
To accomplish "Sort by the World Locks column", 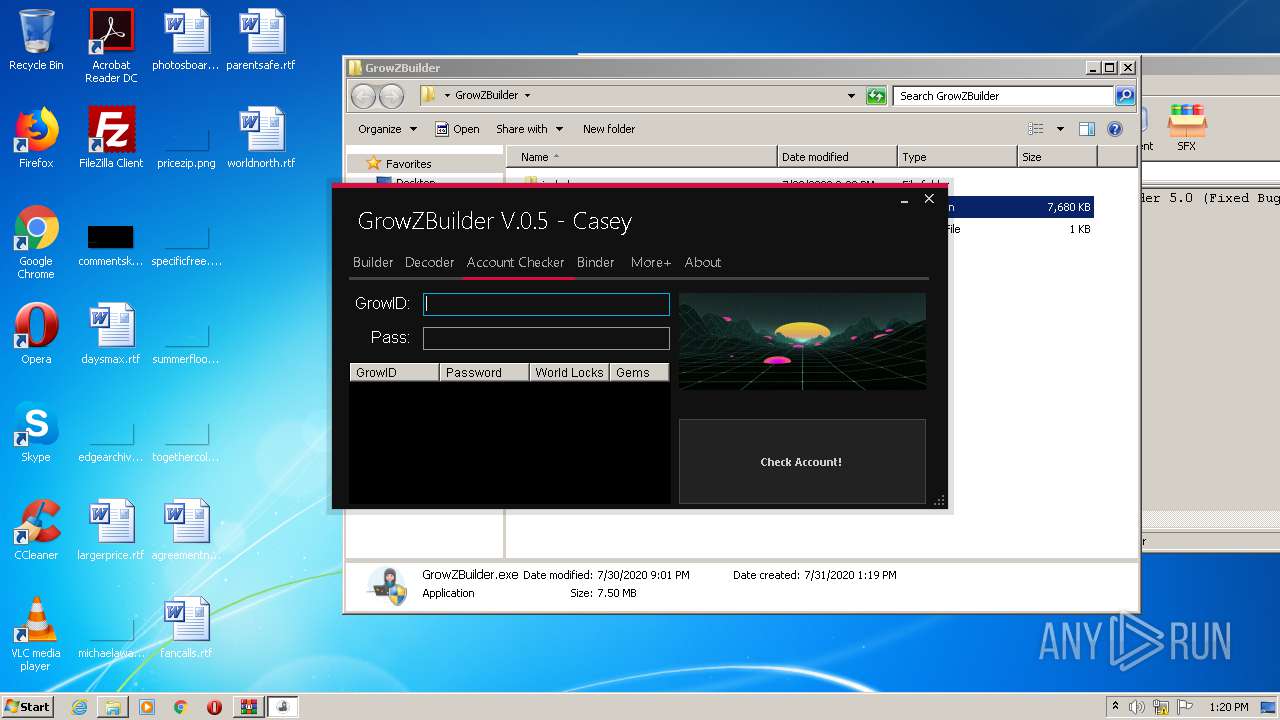I will (x=569, y=372).
